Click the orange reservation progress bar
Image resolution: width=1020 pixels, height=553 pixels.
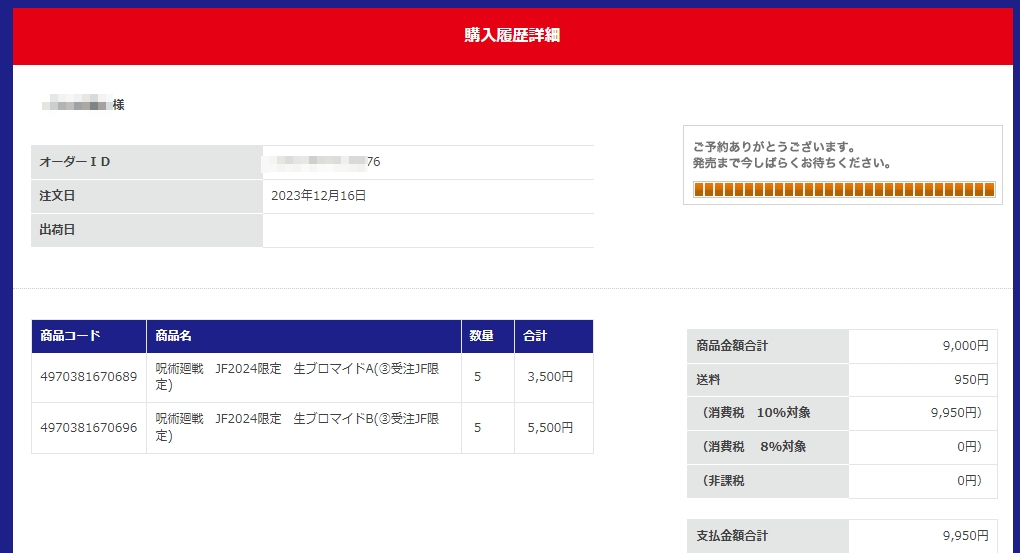point(844,189)
